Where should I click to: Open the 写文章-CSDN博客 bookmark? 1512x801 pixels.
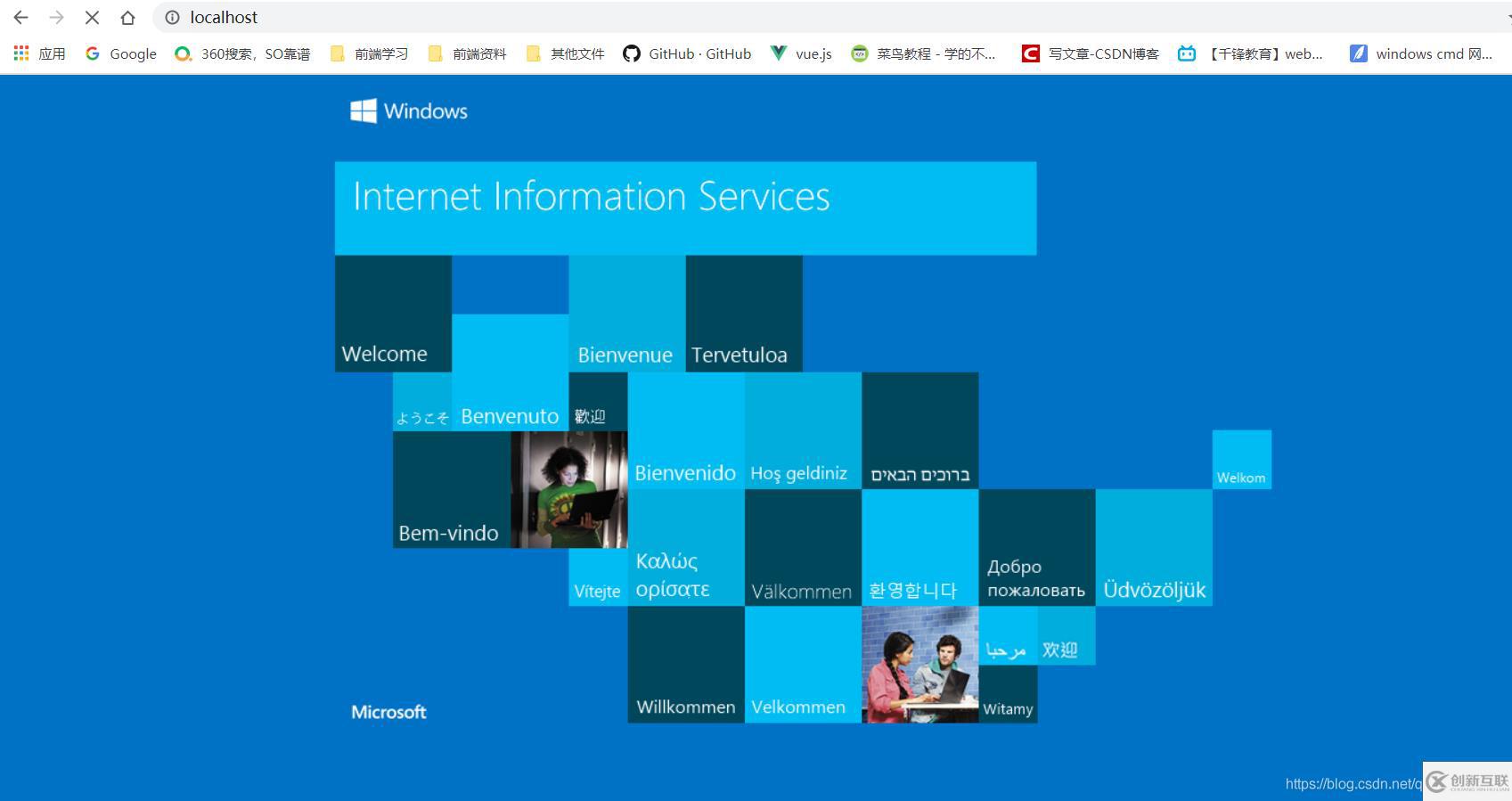[1091, 53]
